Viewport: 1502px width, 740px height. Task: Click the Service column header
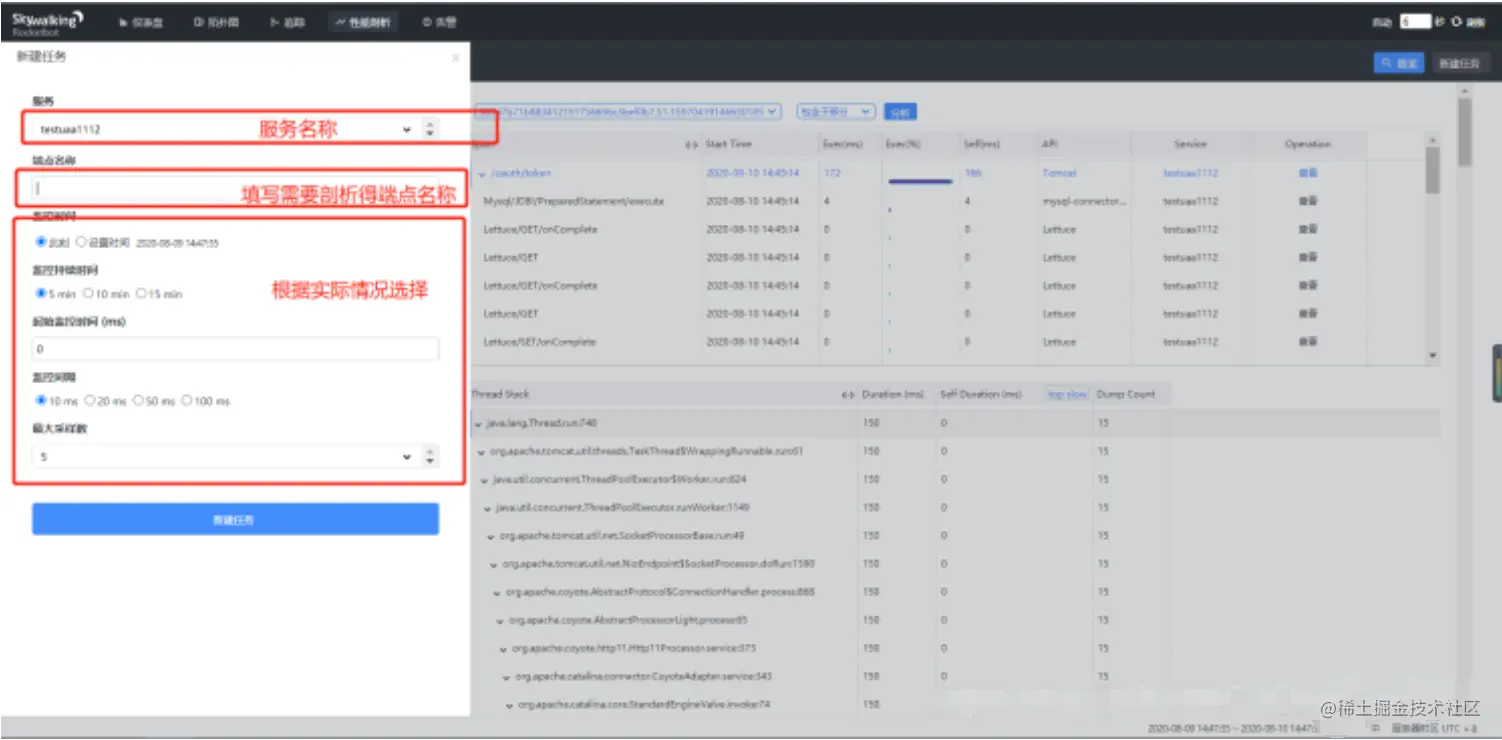coord(1190,145)
